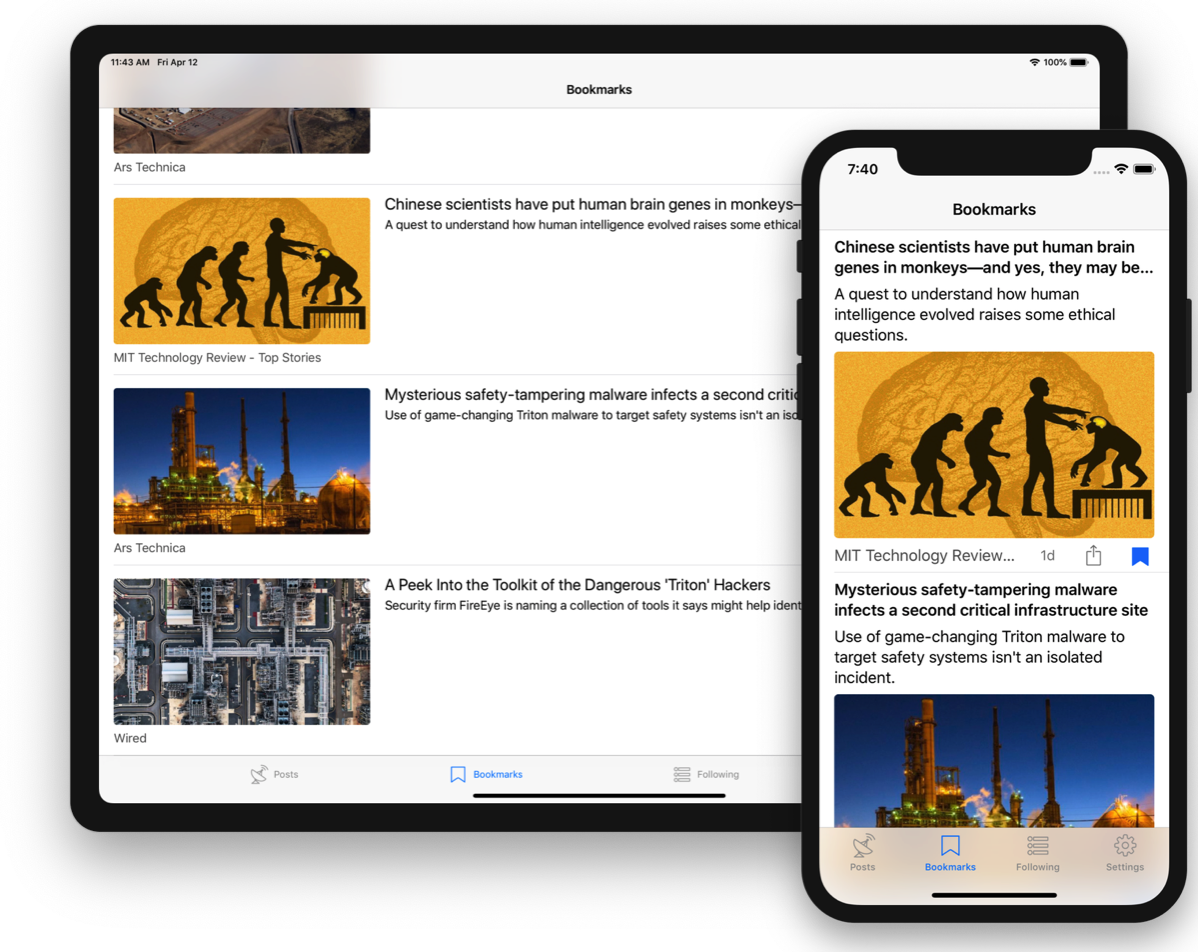Viewport: 1198px width, 952px height.
Task: Open Posts tab on the iPhone
Action: tap(863, 853)
